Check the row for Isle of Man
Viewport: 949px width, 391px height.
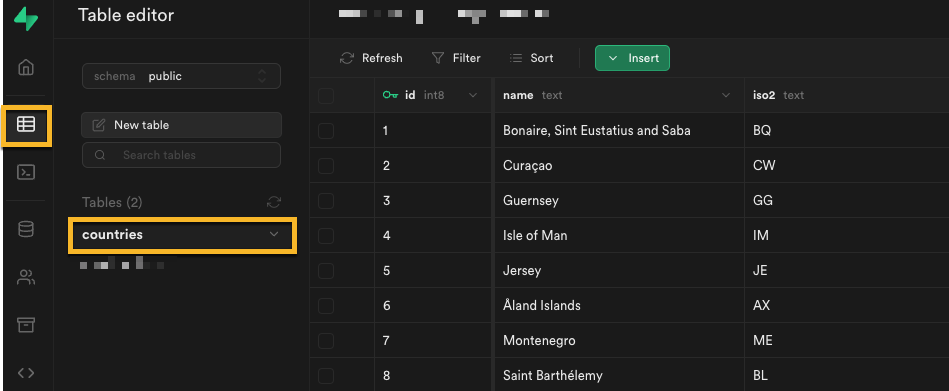click(x=326, y=236)
